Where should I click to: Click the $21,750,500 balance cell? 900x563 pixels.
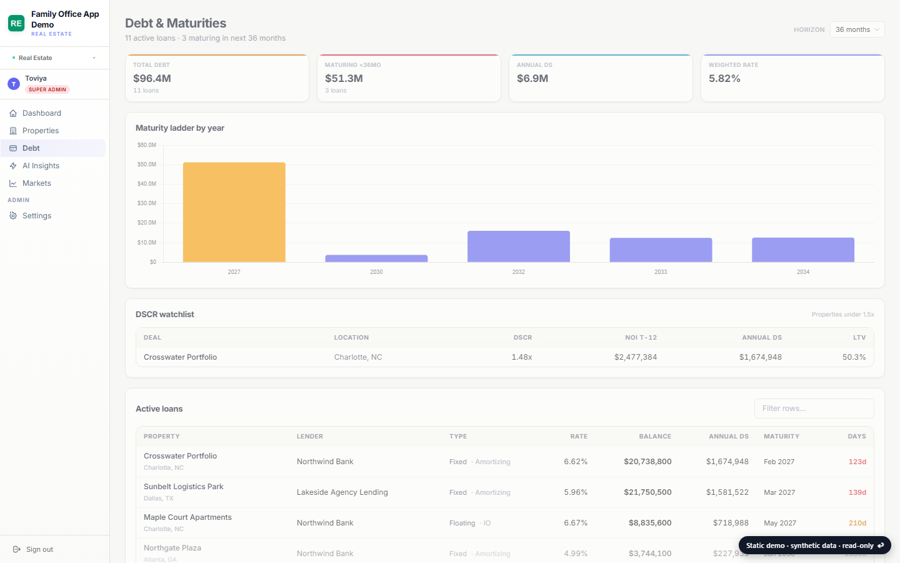click(647, 492)
